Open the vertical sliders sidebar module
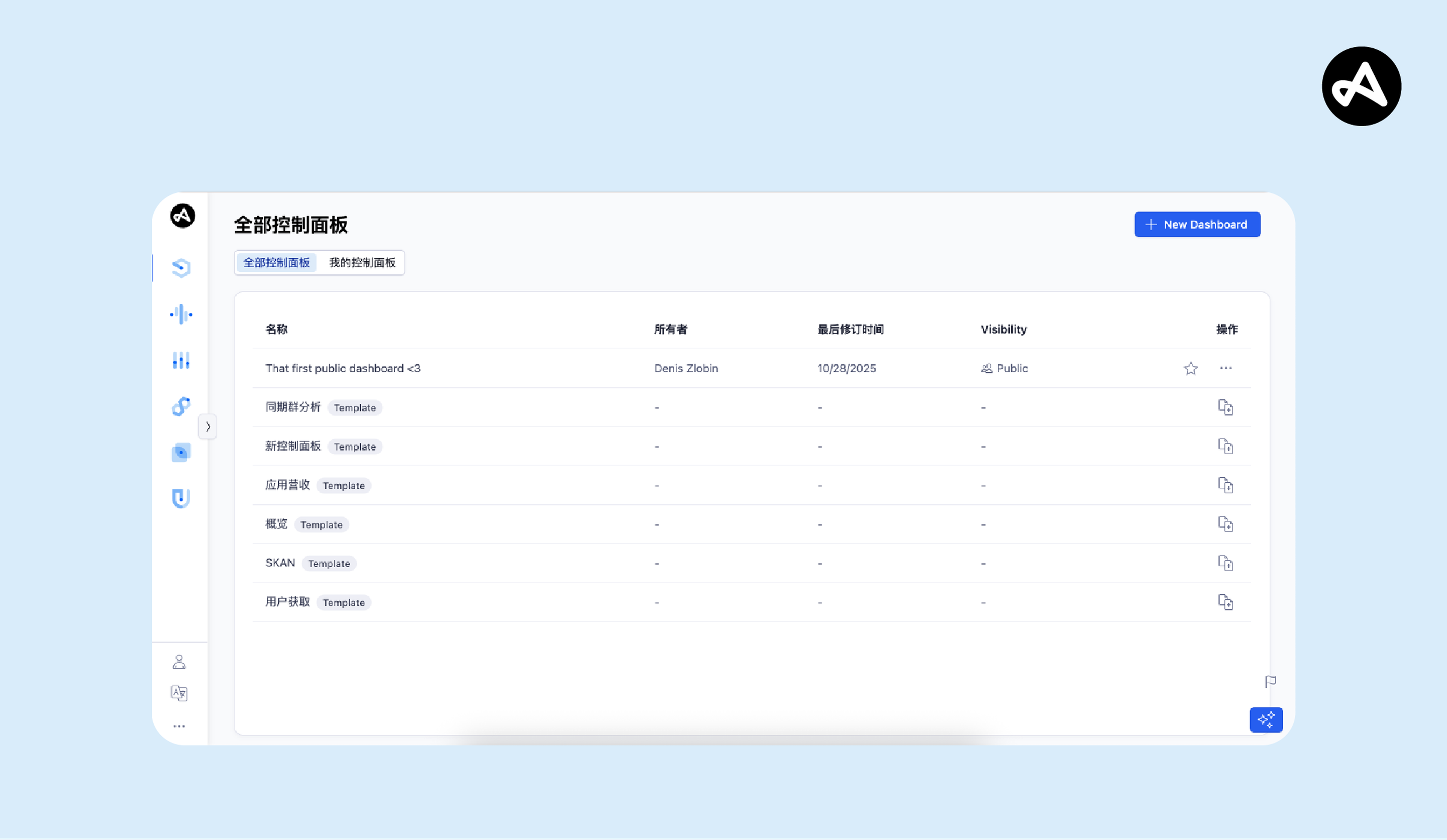 pos(181,360)
